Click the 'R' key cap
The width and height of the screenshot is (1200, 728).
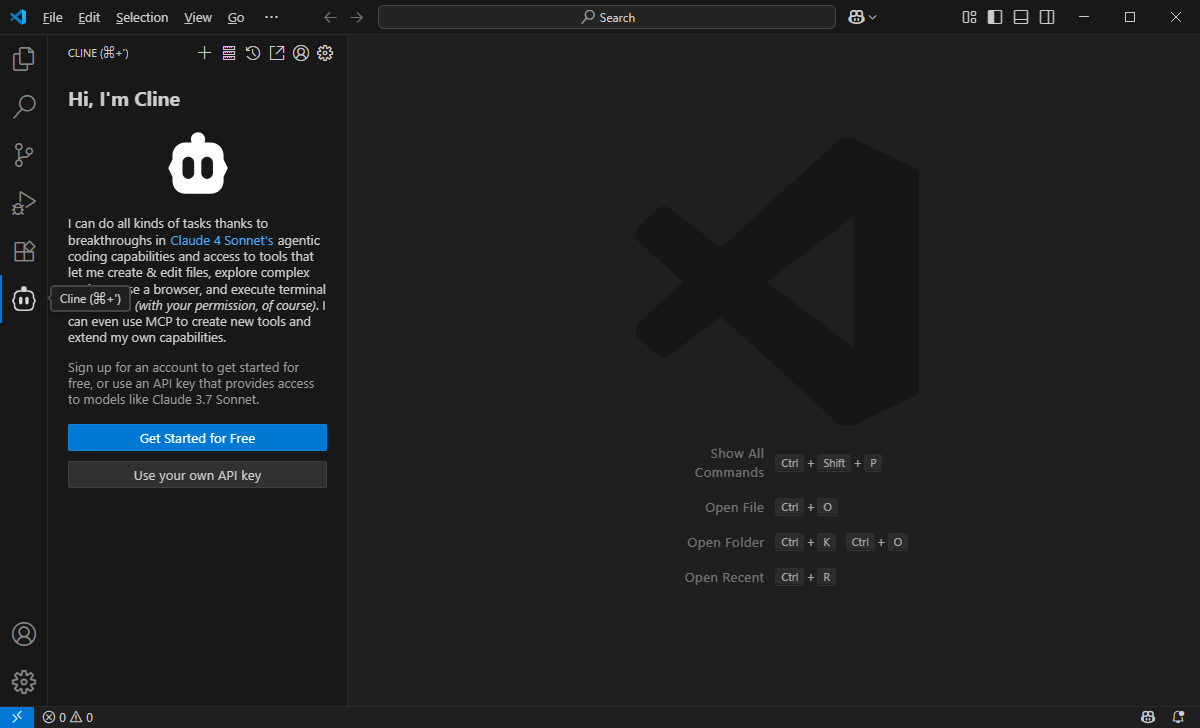pyautogui.click(x=827, y=577)
